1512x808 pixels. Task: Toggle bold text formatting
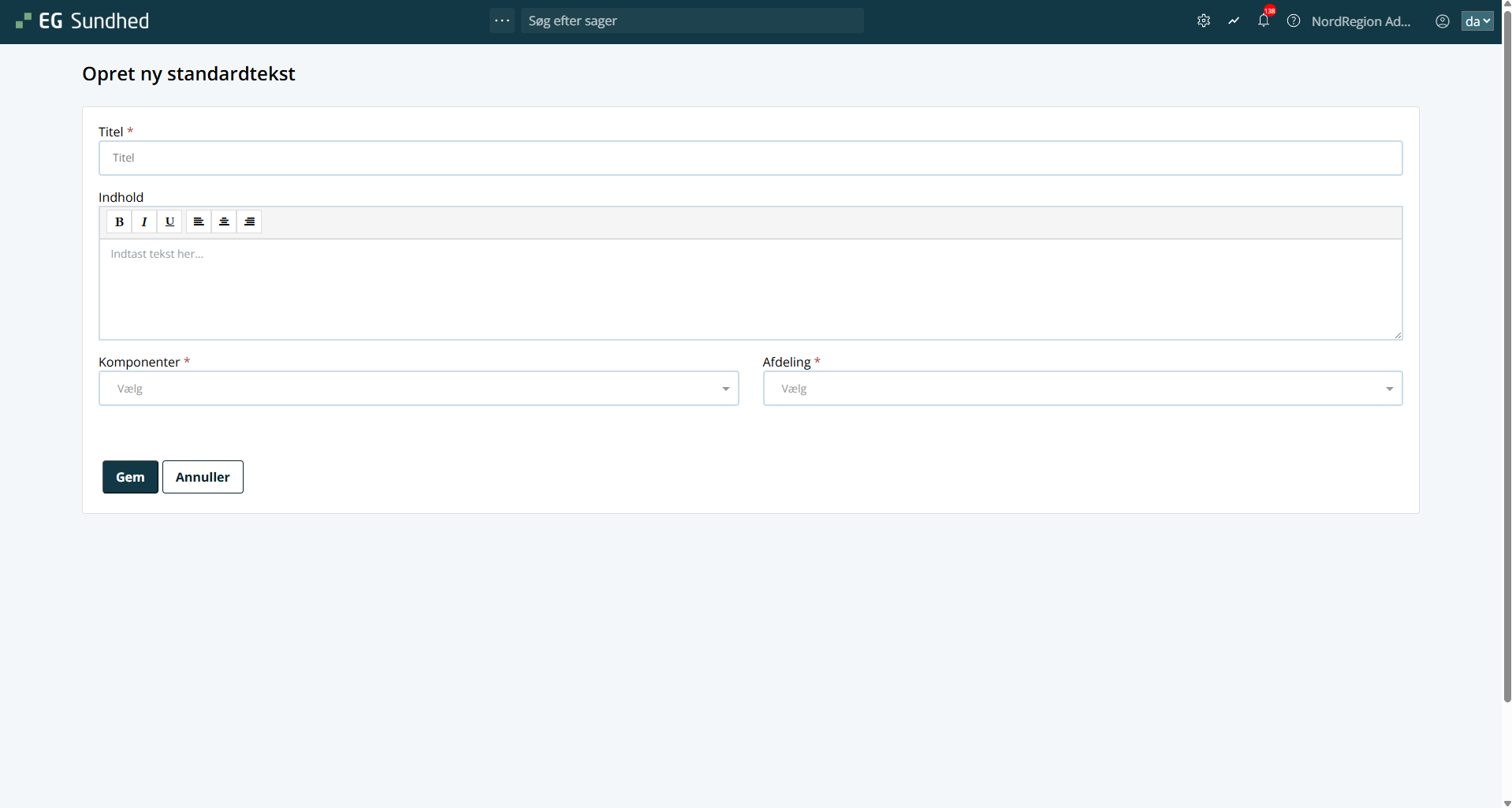click(119, 222)
